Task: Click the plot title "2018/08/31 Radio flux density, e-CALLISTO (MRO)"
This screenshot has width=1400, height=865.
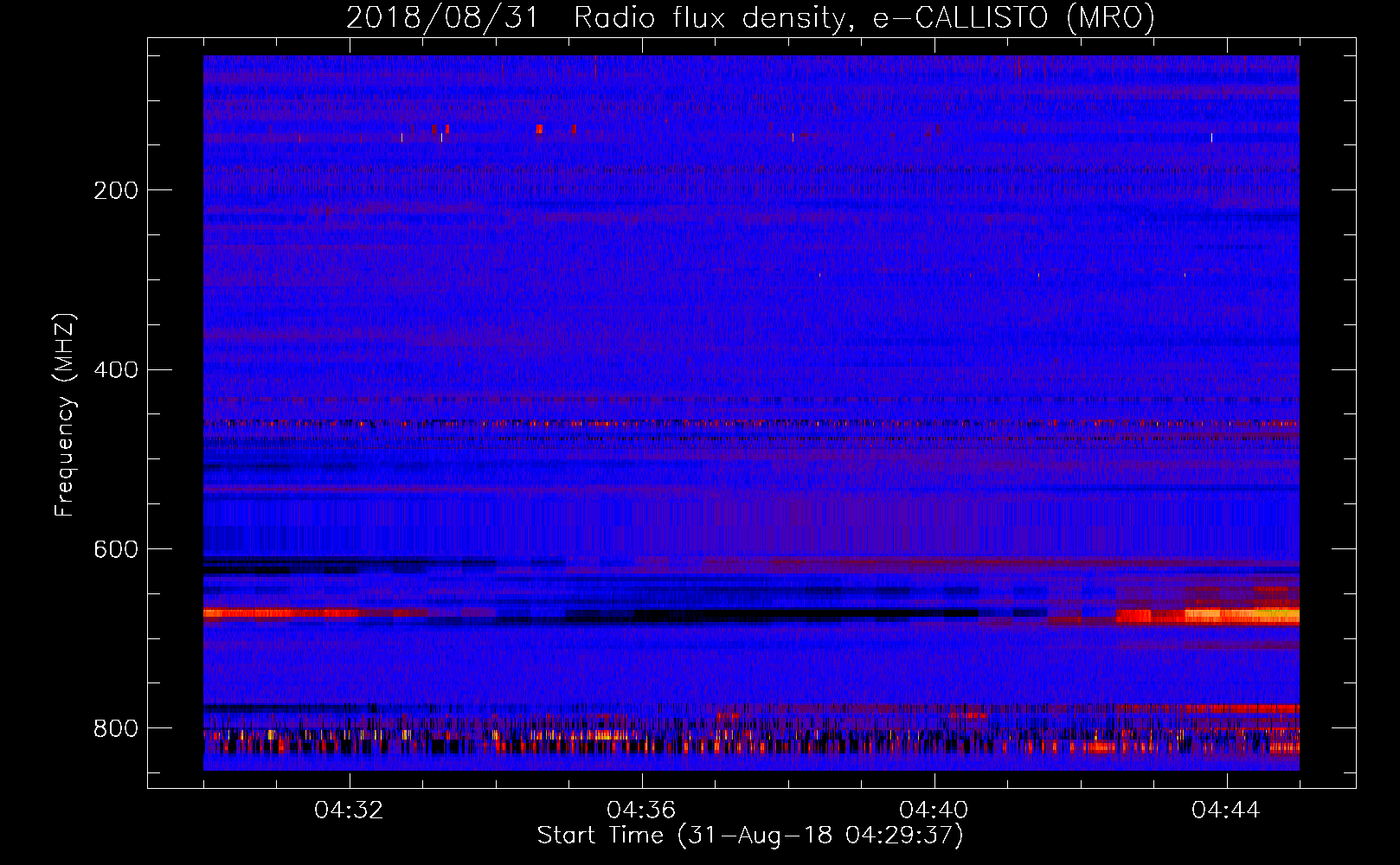Action: click(x=750, y=18)
